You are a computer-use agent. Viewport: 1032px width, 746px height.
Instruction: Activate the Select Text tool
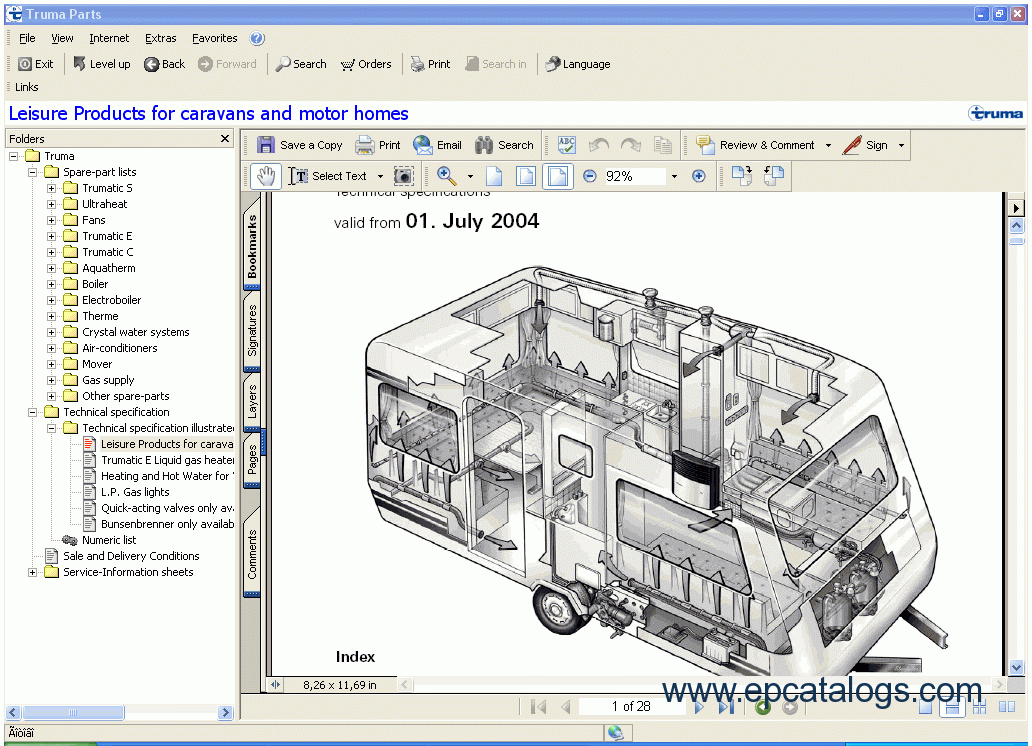[327, 176]
